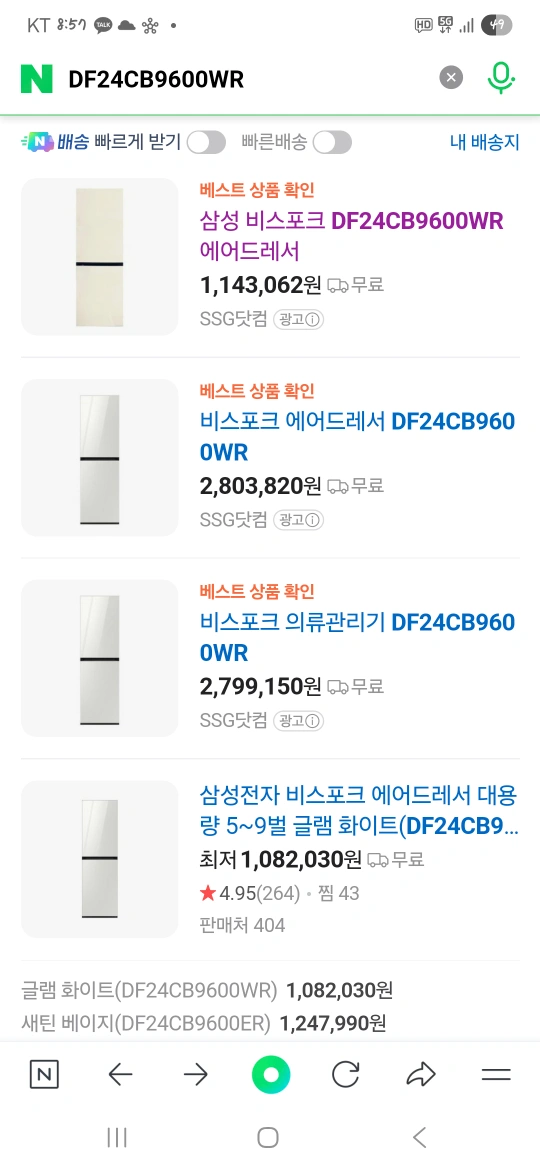Image resolution: width=540 pixels, height=1170 pixels.
Task: Share page using the share arrow icon
Action: pos(421,1074)
